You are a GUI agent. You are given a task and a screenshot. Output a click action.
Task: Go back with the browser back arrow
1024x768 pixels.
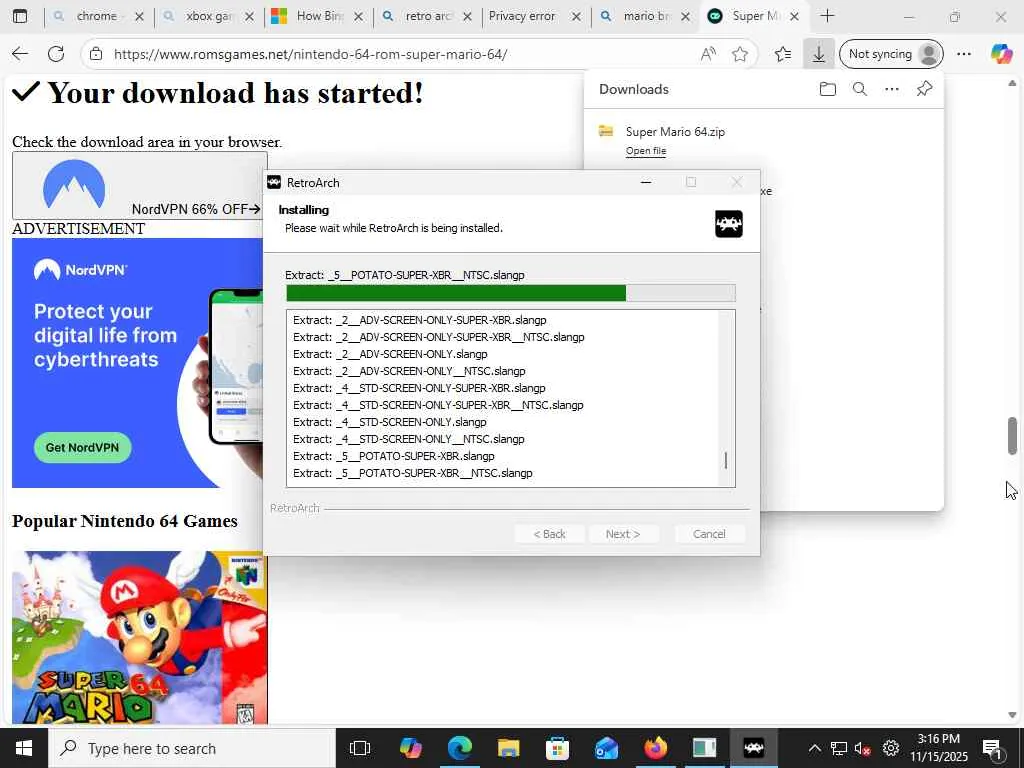coord(20,54)
